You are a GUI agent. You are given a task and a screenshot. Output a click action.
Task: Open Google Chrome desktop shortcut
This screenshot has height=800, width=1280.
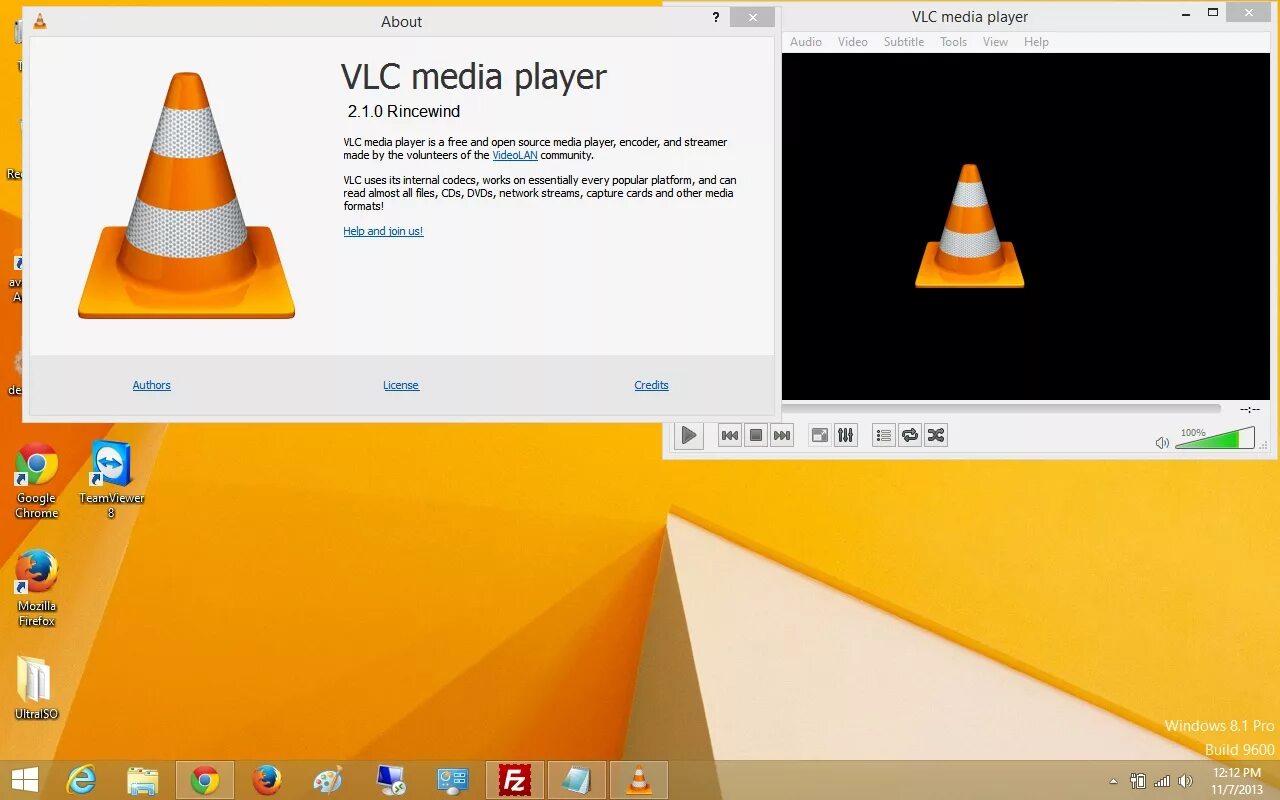[x=37, y=482]
